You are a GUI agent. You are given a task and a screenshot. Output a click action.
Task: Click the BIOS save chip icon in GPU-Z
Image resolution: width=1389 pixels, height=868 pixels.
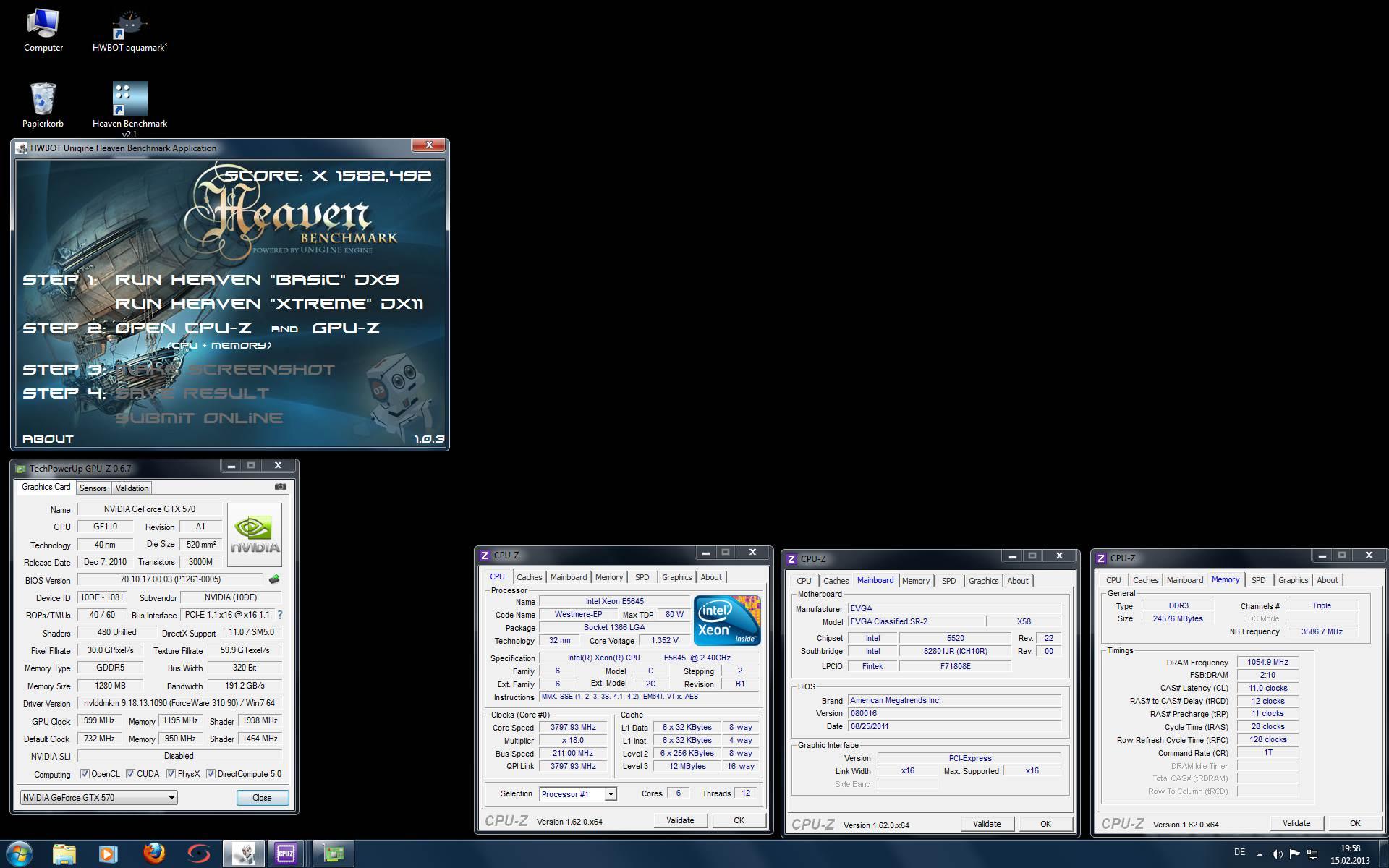pos(273,579)
